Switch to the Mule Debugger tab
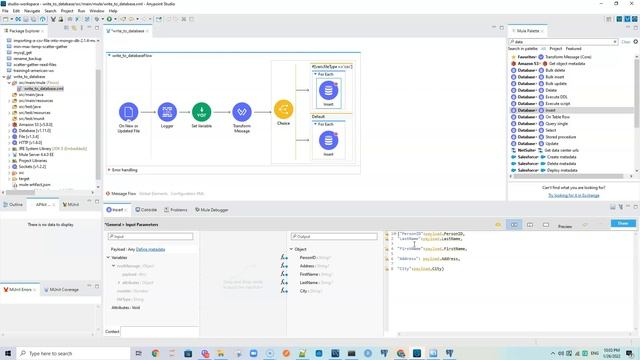This screenshot has height=360, width=640. [x=211, y=210]
